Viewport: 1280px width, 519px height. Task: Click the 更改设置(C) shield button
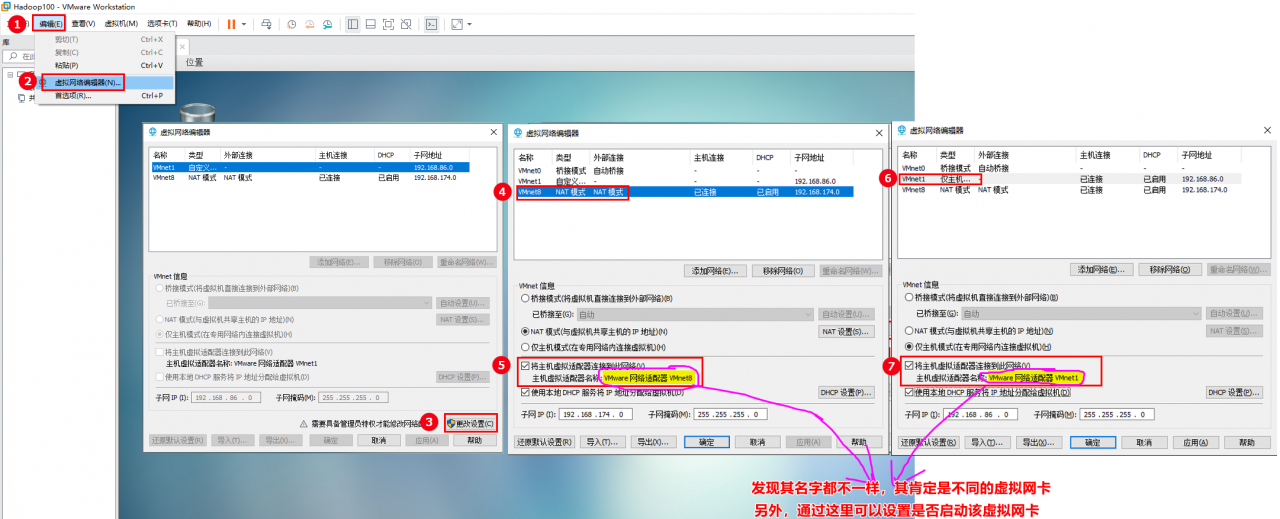pos(470,424)
